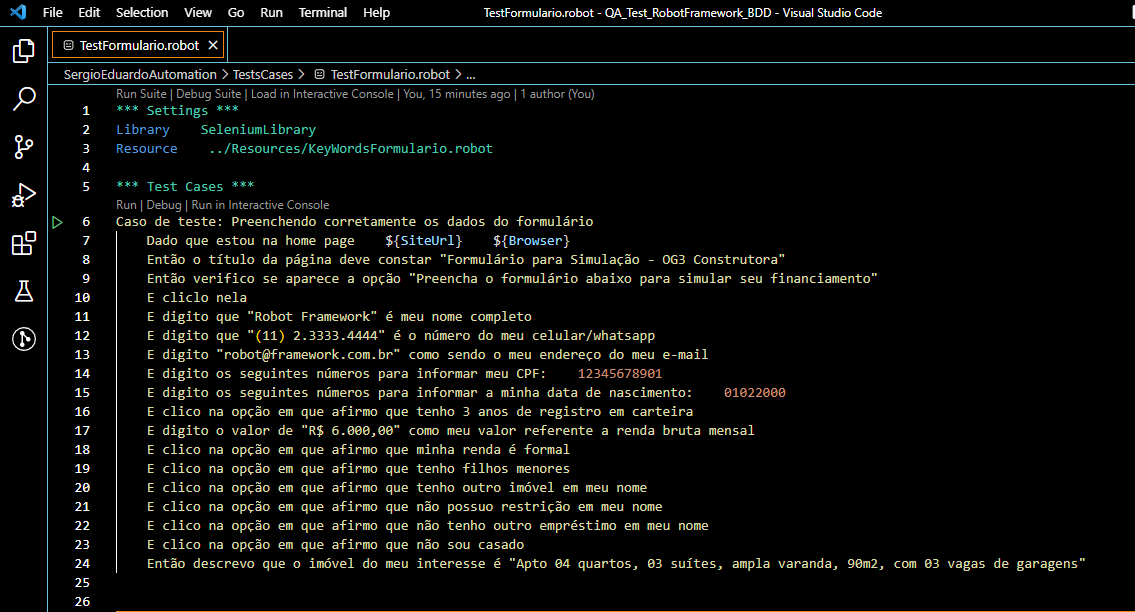Click Run in Interactive Console code lens
Image resolution: width=1135 pixels, height=612 pixels.
point(260,205)
